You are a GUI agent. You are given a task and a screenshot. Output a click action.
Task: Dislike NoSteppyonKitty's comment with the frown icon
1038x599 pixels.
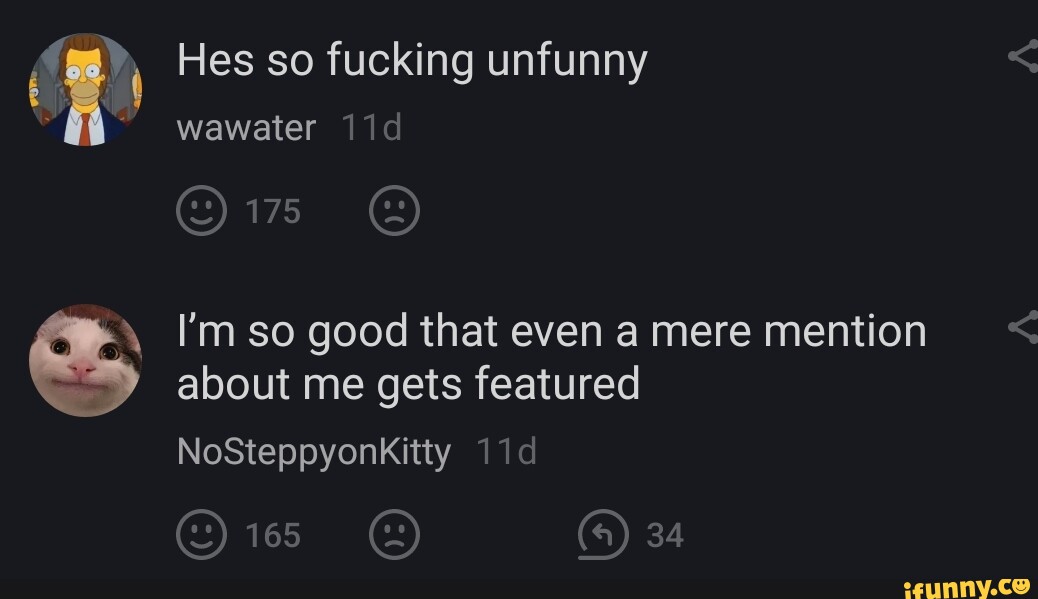[394, 535]
